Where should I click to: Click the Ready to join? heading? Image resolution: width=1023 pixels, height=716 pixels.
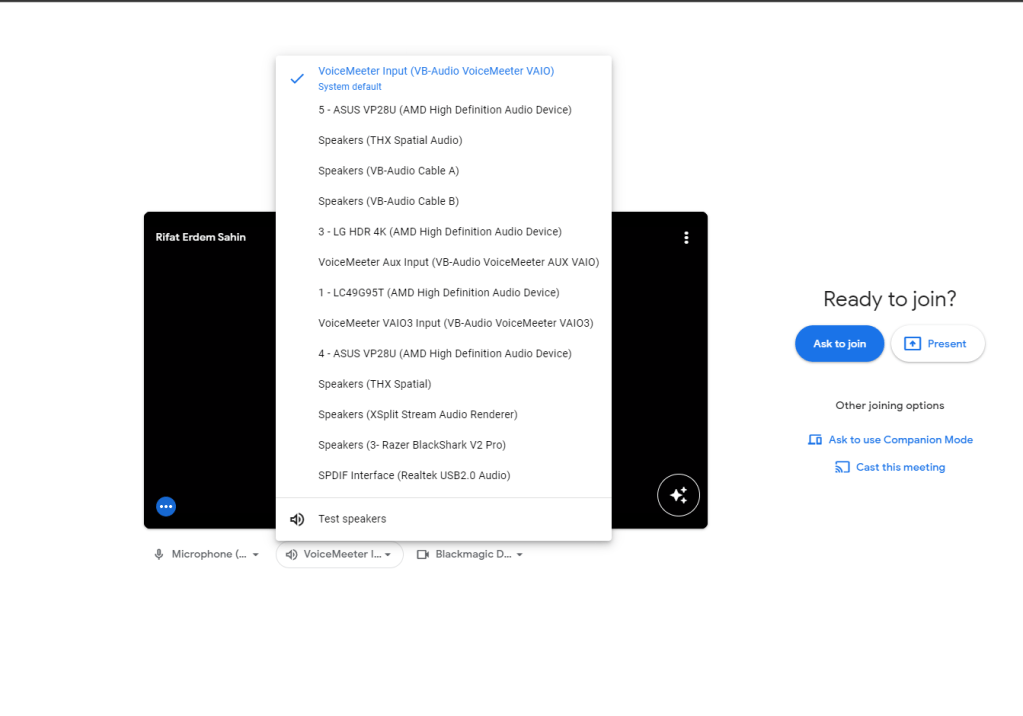889,299
